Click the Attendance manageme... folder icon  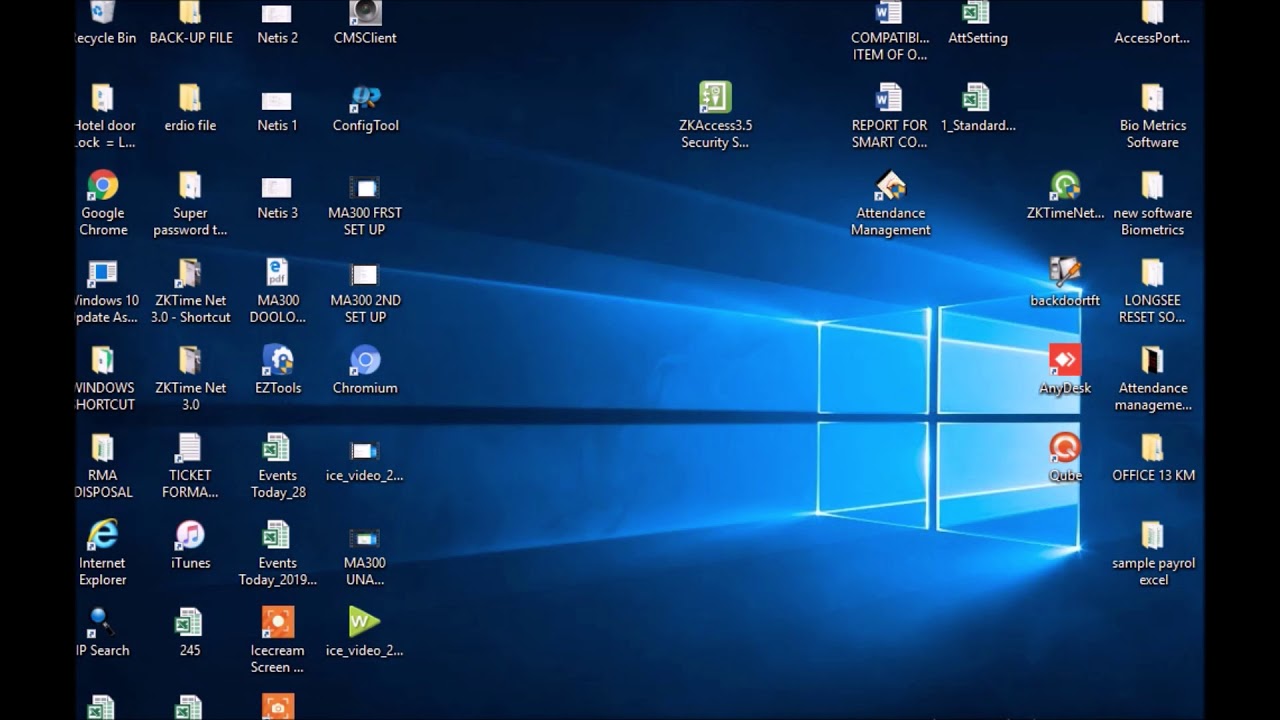click(1152, 378)
